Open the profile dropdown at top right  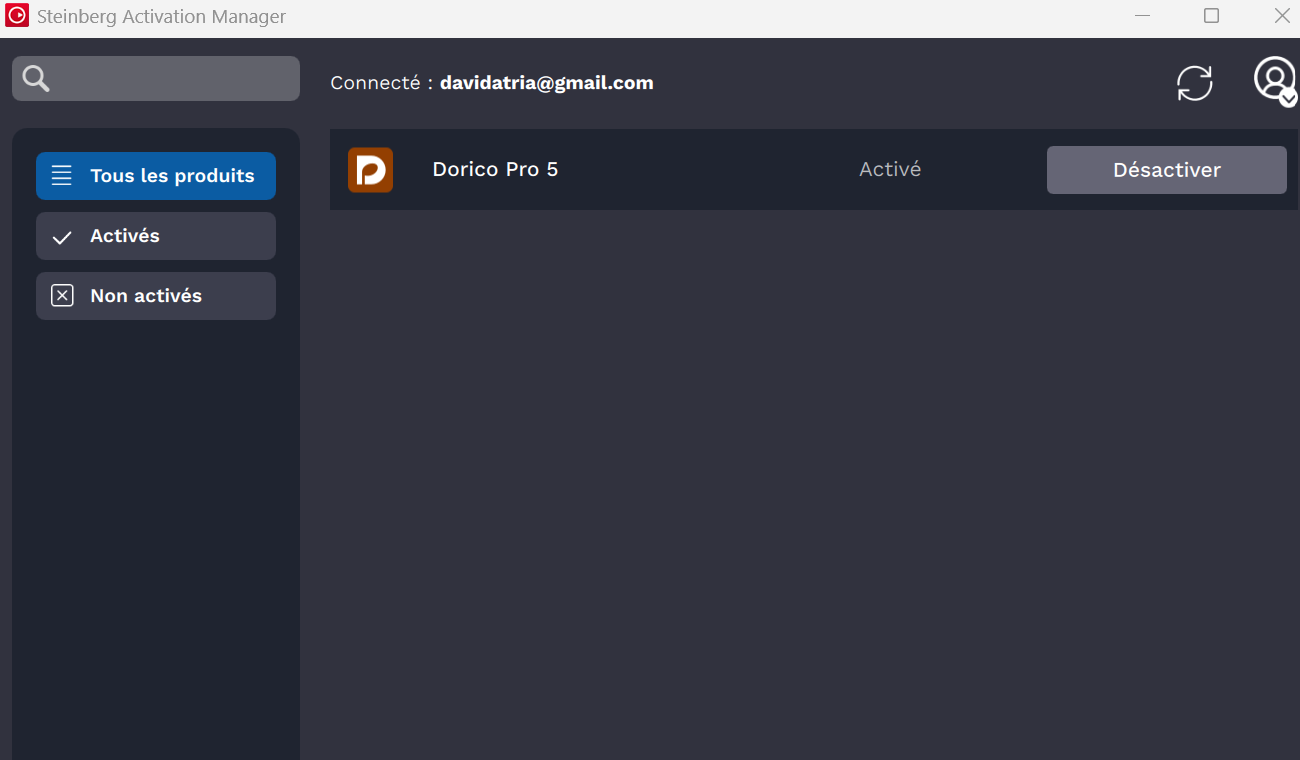click(x=1274, y=80)
